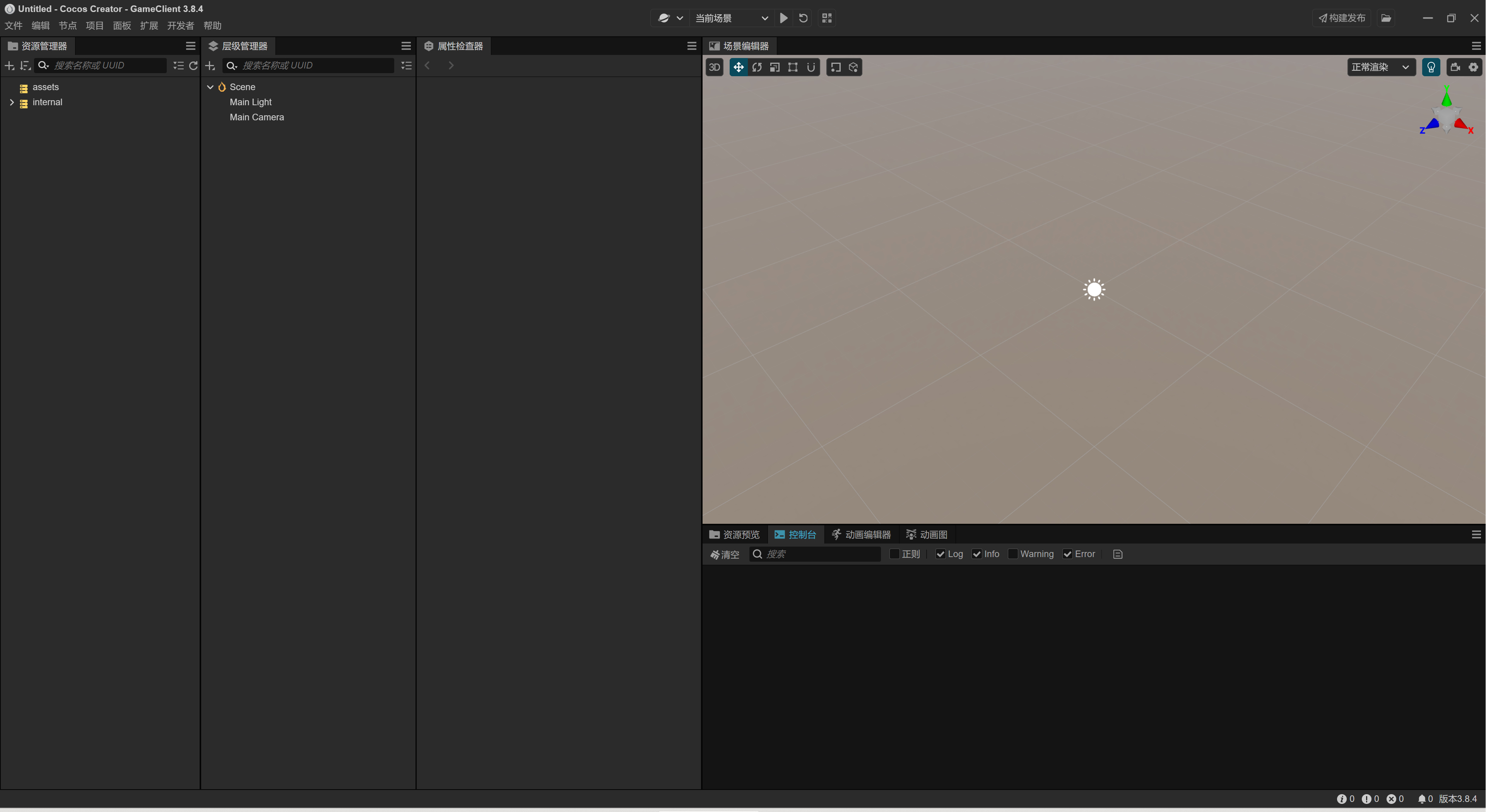Toggle the 3D view mode button
This screenshot has height=812, width=1486.
pos(714,67)
